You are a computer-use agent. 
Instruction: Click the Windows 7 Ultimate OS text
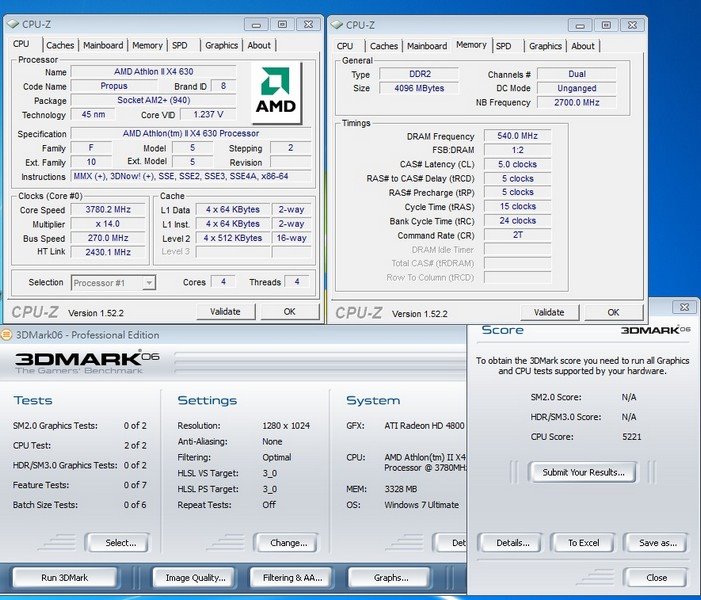click(422, 505)
